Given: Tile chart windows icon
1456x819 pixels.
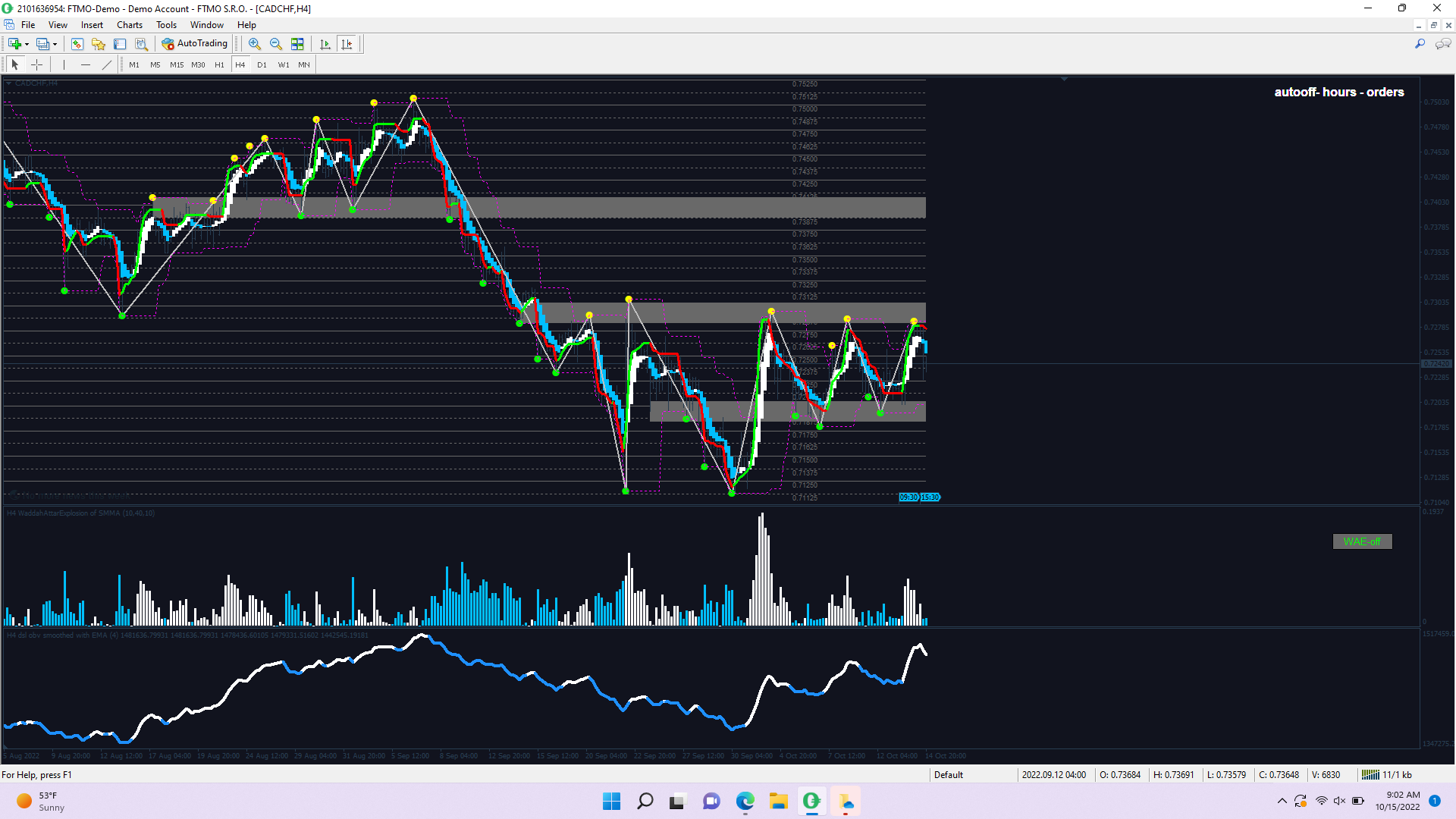Looking at the screenshot, I should pyautogui.click(x=297, y=44).
